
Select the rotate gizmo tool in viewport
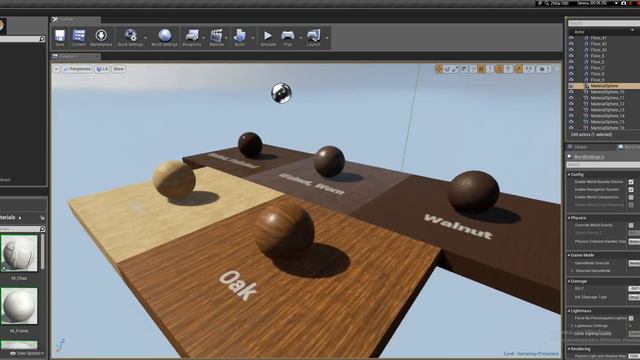click(x=447, y=69)
